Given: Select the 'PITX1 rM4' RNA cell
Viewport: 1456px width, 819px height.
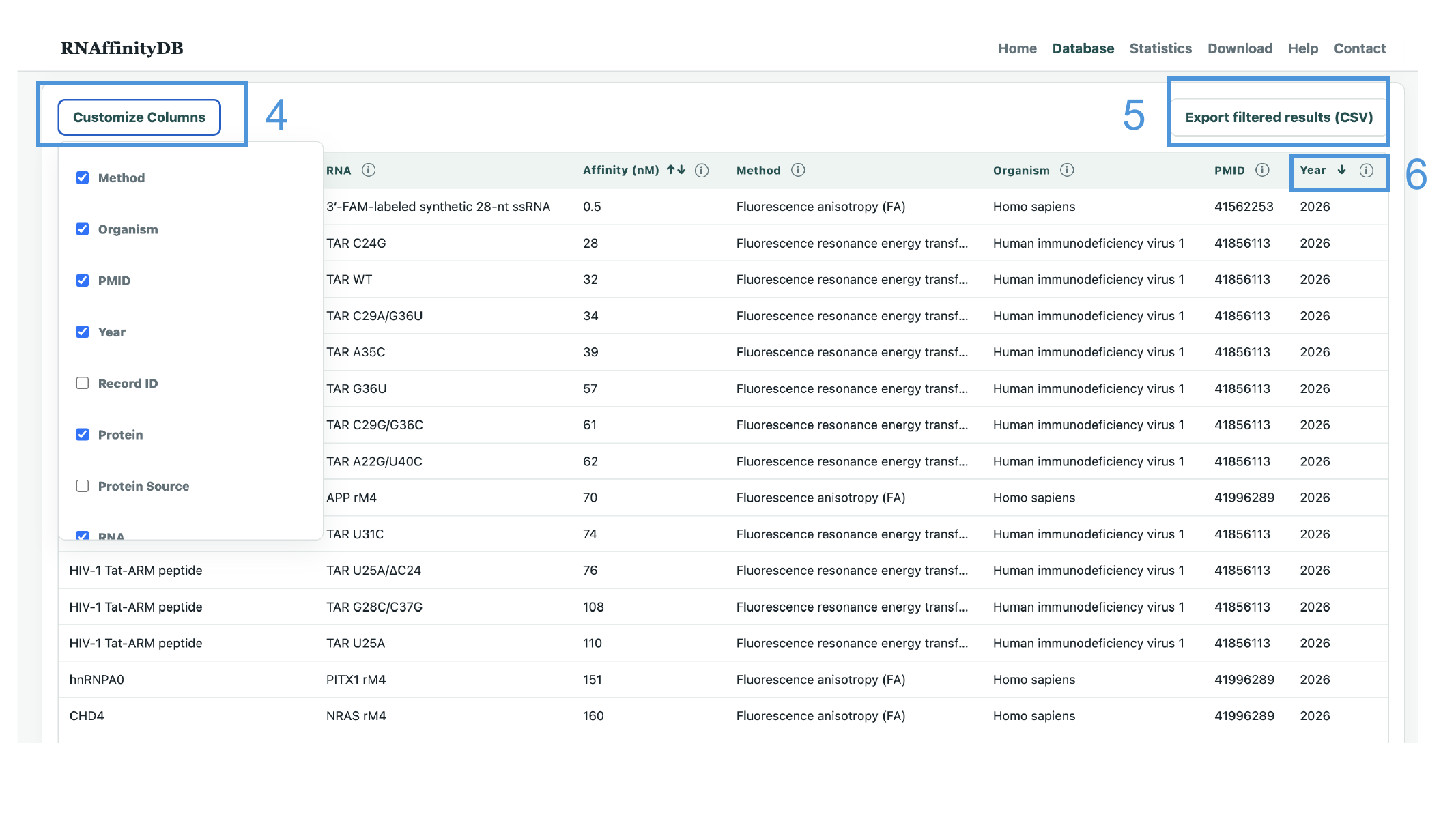Looking at the screenshot, I should pos(356,680).
